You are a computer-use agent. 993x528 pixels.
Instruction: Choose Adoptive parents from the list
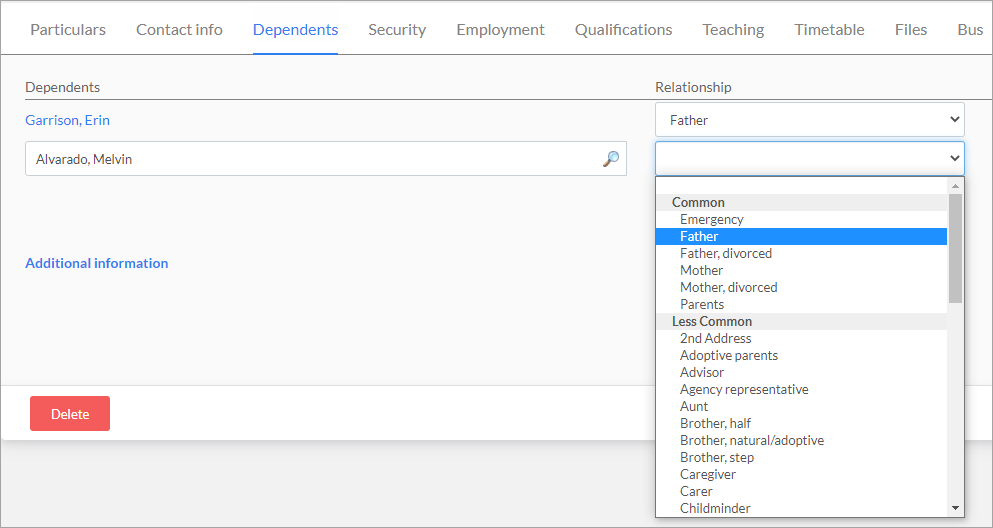pyautogui.click(x=801, y=355)
